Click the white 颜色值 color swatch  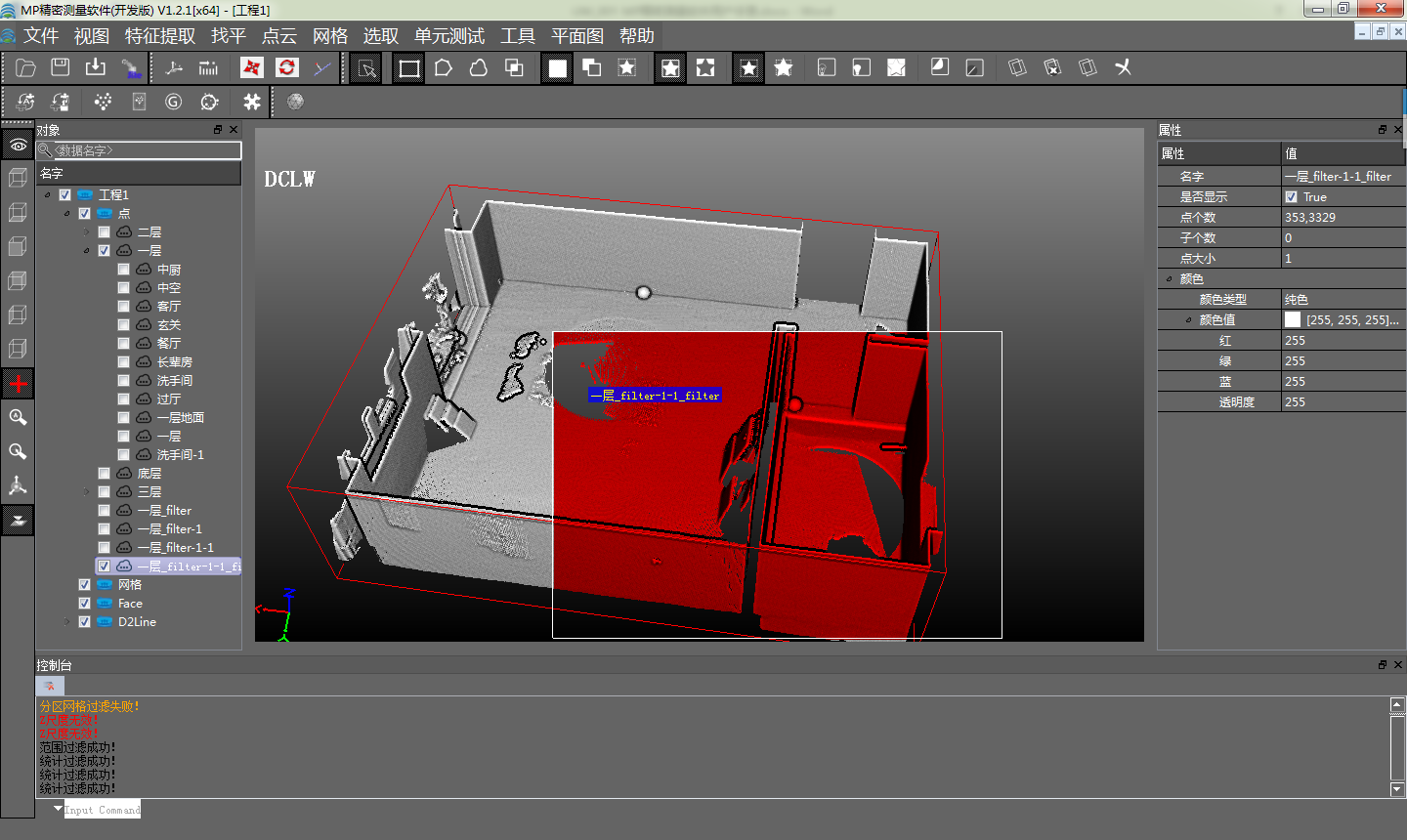(1293, 320)
